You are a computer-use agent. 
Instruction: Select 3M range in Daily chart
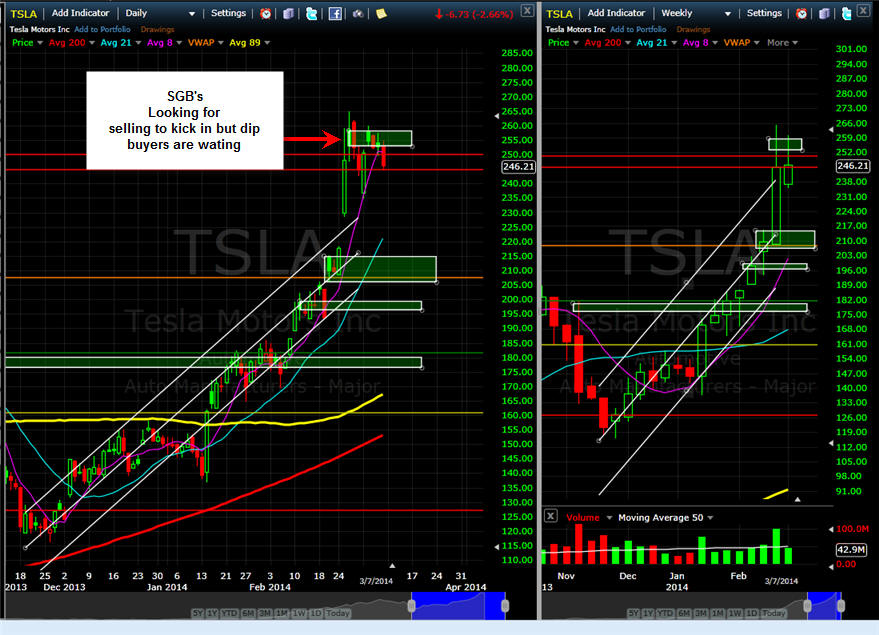tap(265, 613)
